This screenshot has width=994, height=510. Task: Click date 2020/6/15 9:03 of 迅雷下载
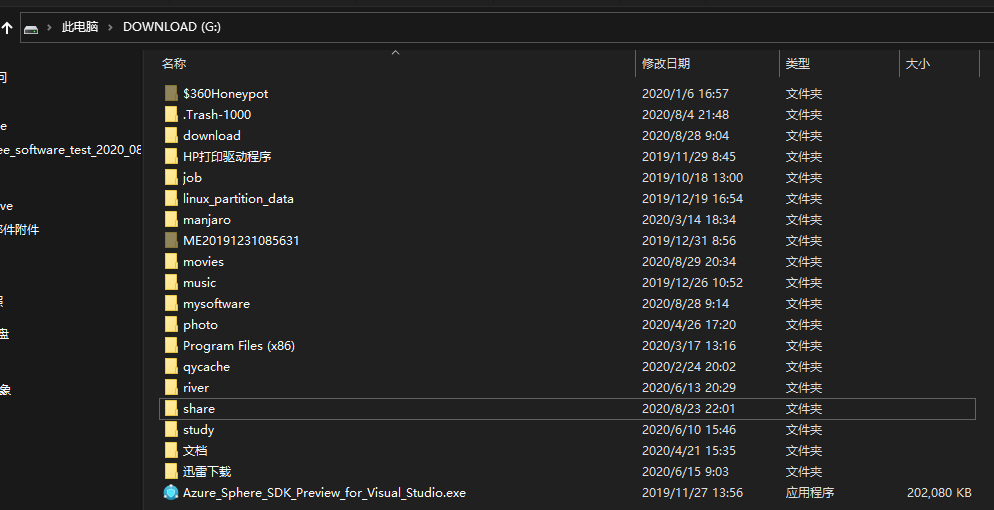685,471
